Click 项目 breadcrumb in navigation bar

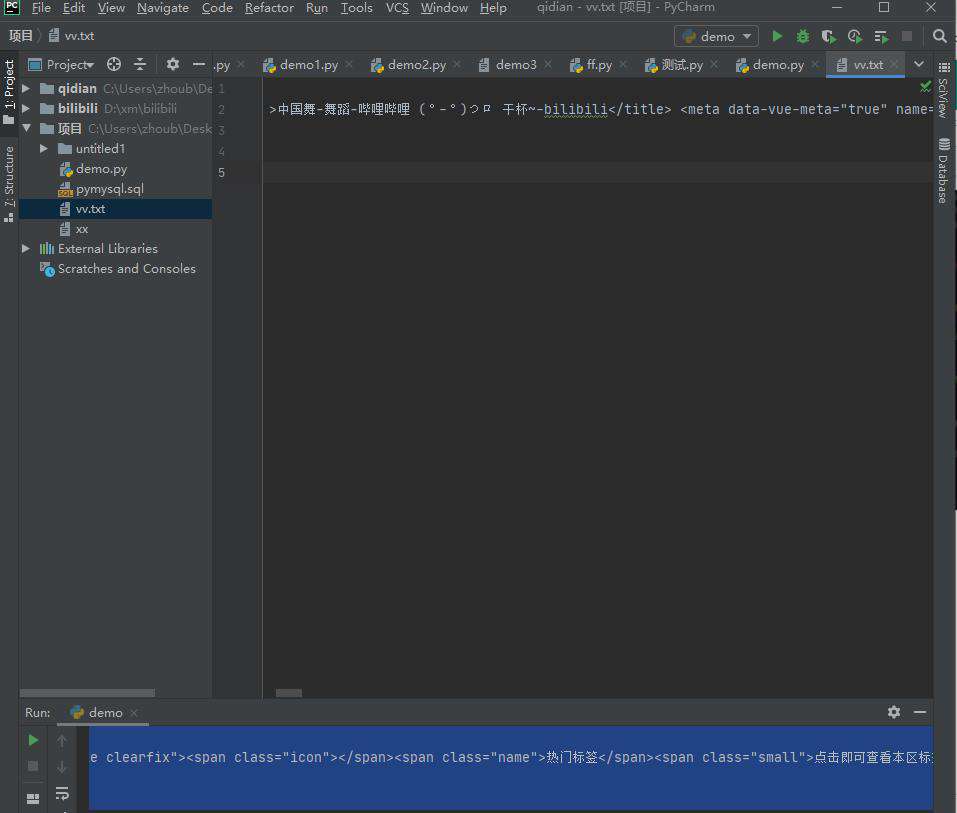point(21,36)
